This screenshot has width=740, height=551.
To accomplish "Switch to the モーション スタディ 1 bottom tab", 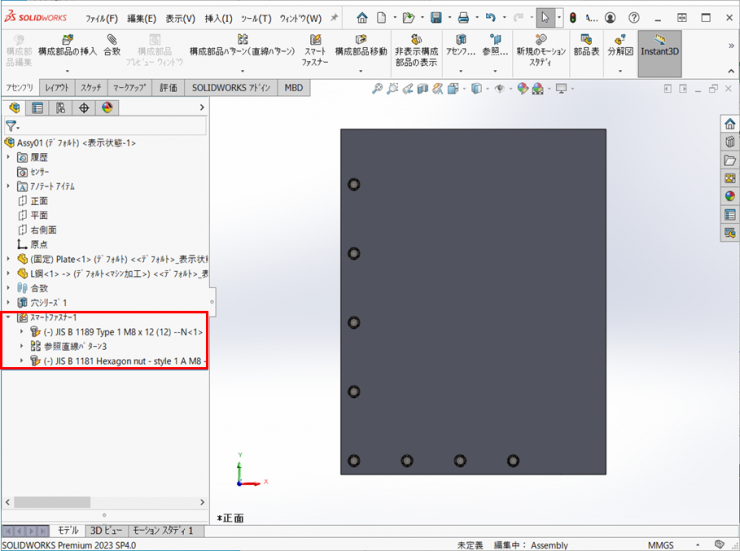I will click(x=162, y=531).
